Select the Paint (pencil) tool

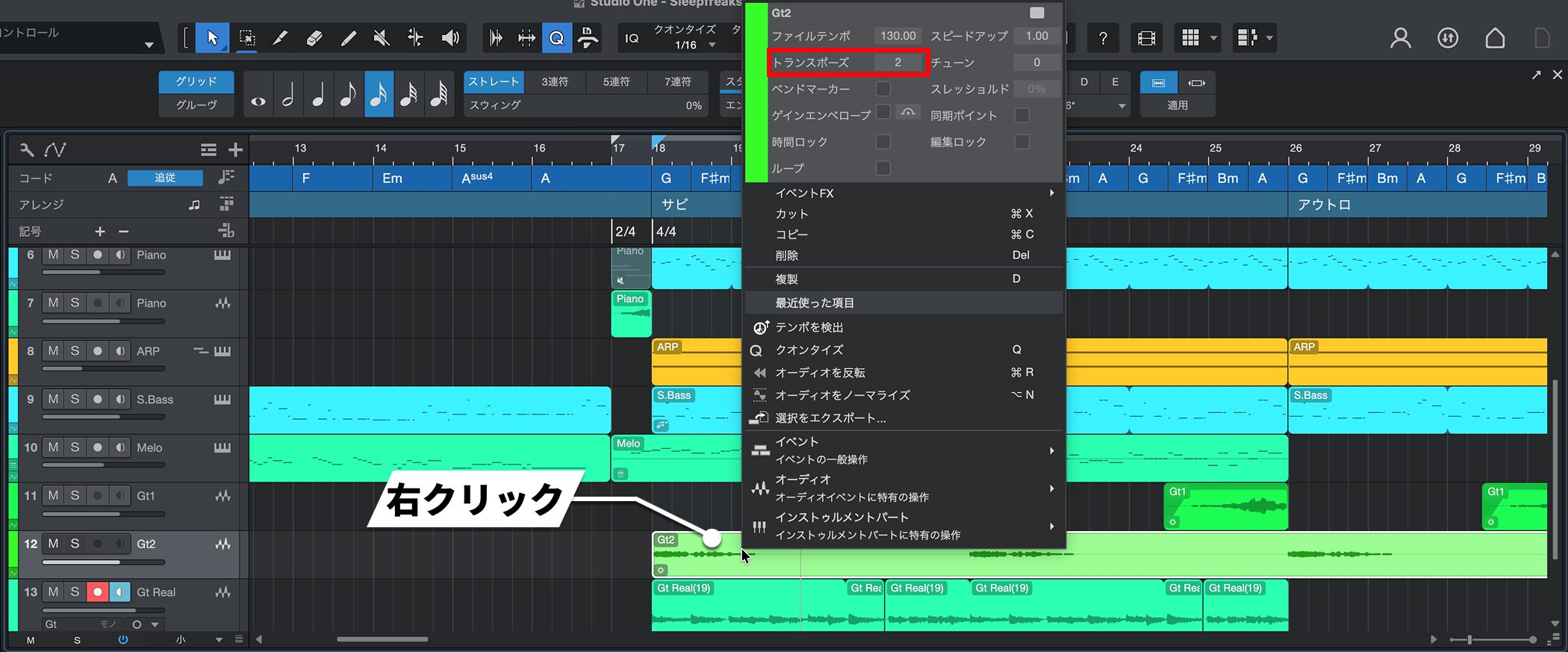348,38
